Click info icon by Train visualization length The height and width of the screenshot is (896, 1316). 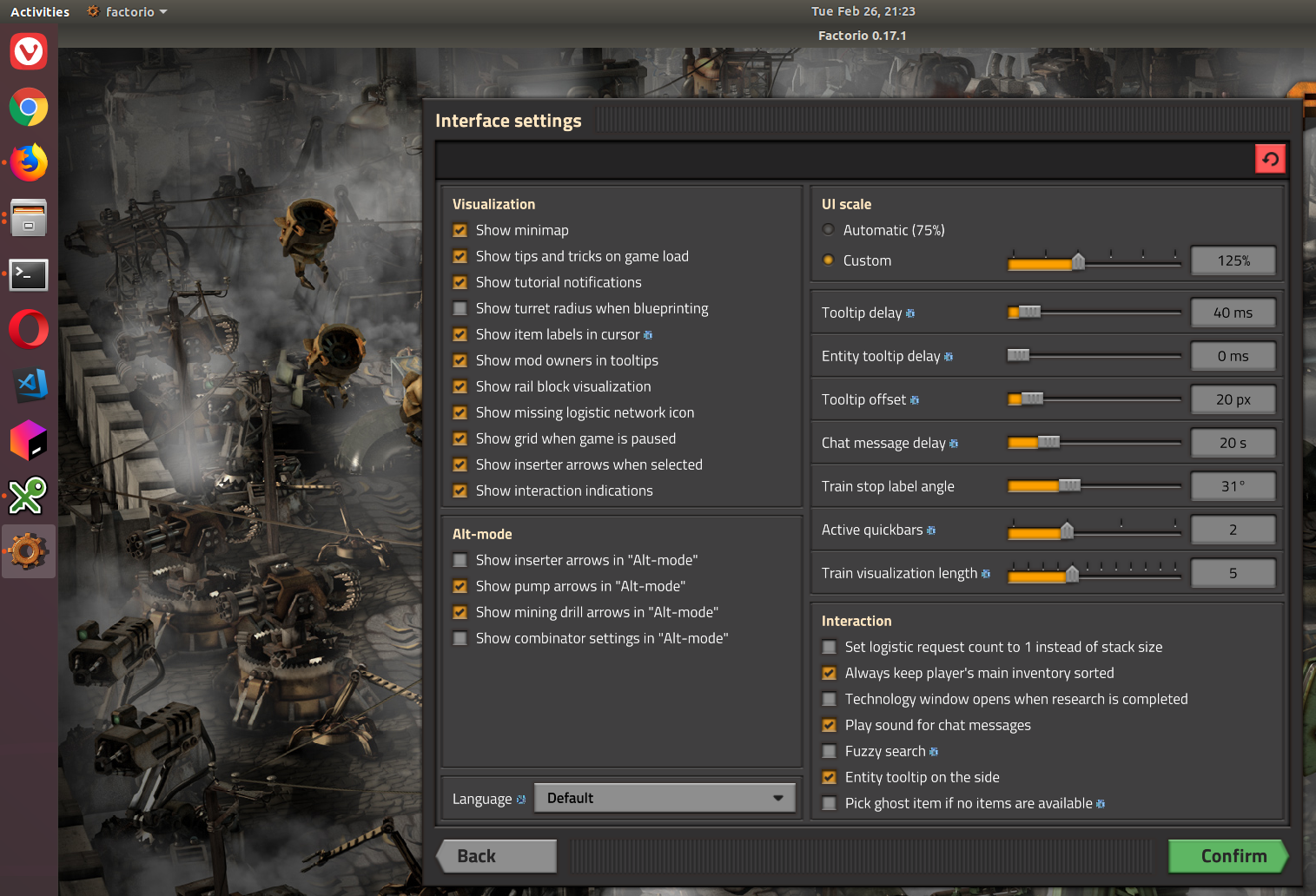click(986, 574)
